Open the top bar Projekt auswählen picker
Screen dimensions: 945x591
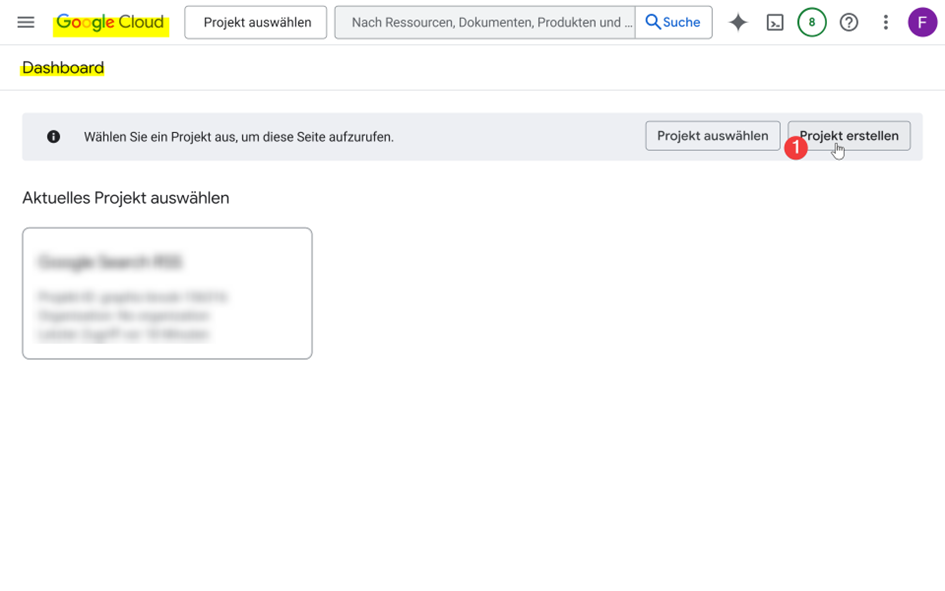point(256,22)
